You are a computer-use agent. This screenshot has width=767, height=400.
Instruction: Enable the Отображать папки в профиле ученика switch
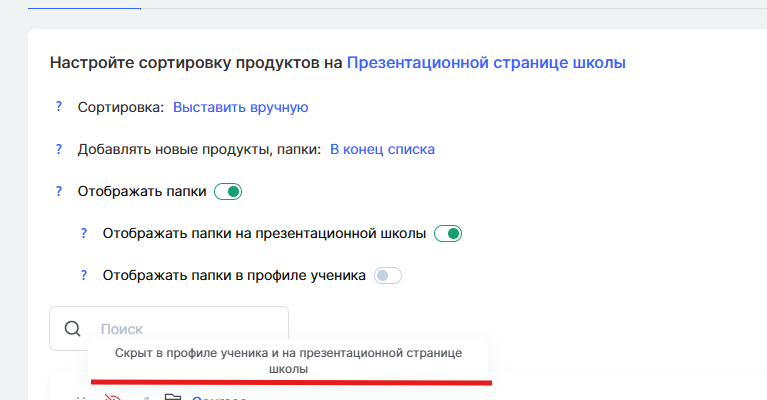[387, 275]
